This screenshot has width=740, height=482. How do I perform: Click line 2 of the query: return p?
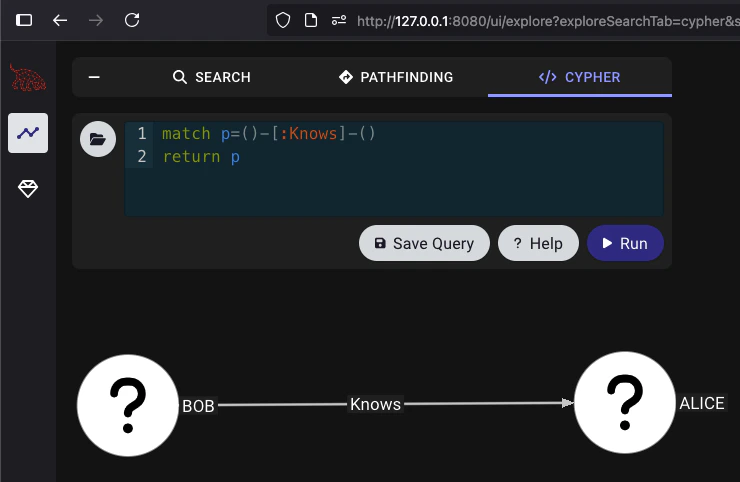(201, 157)
